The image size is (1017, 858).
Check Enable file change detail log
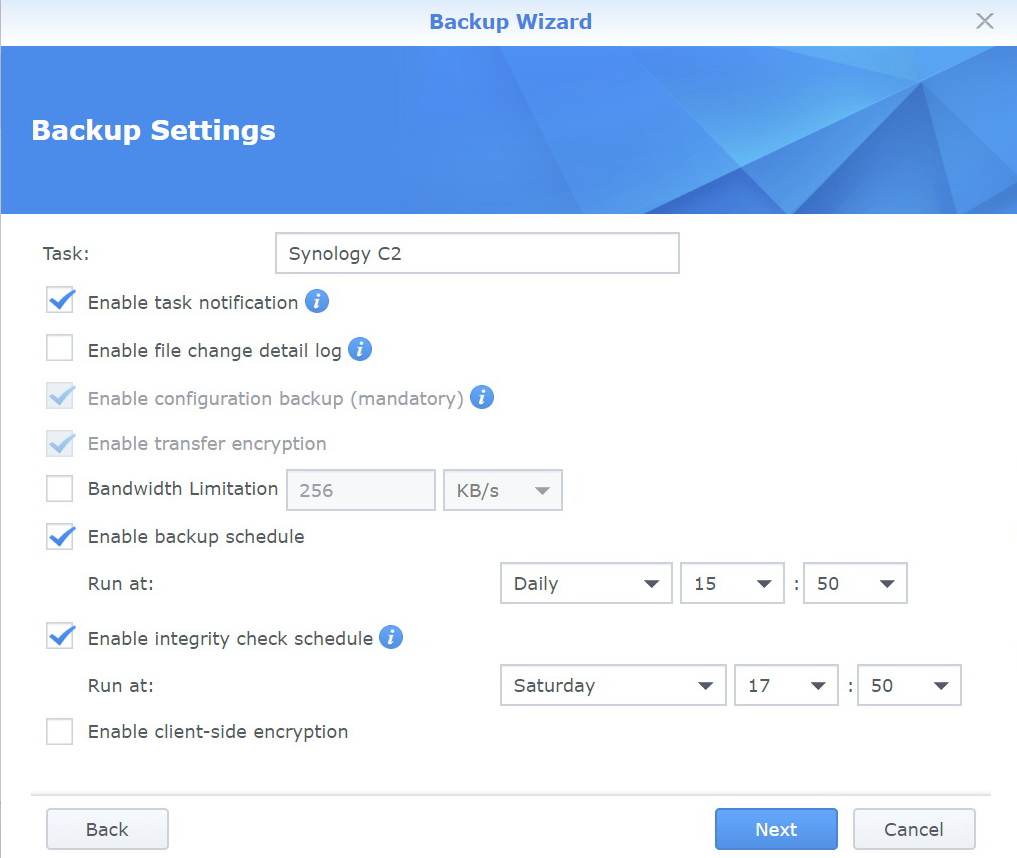pyautogui.click(x=60, y=348)
